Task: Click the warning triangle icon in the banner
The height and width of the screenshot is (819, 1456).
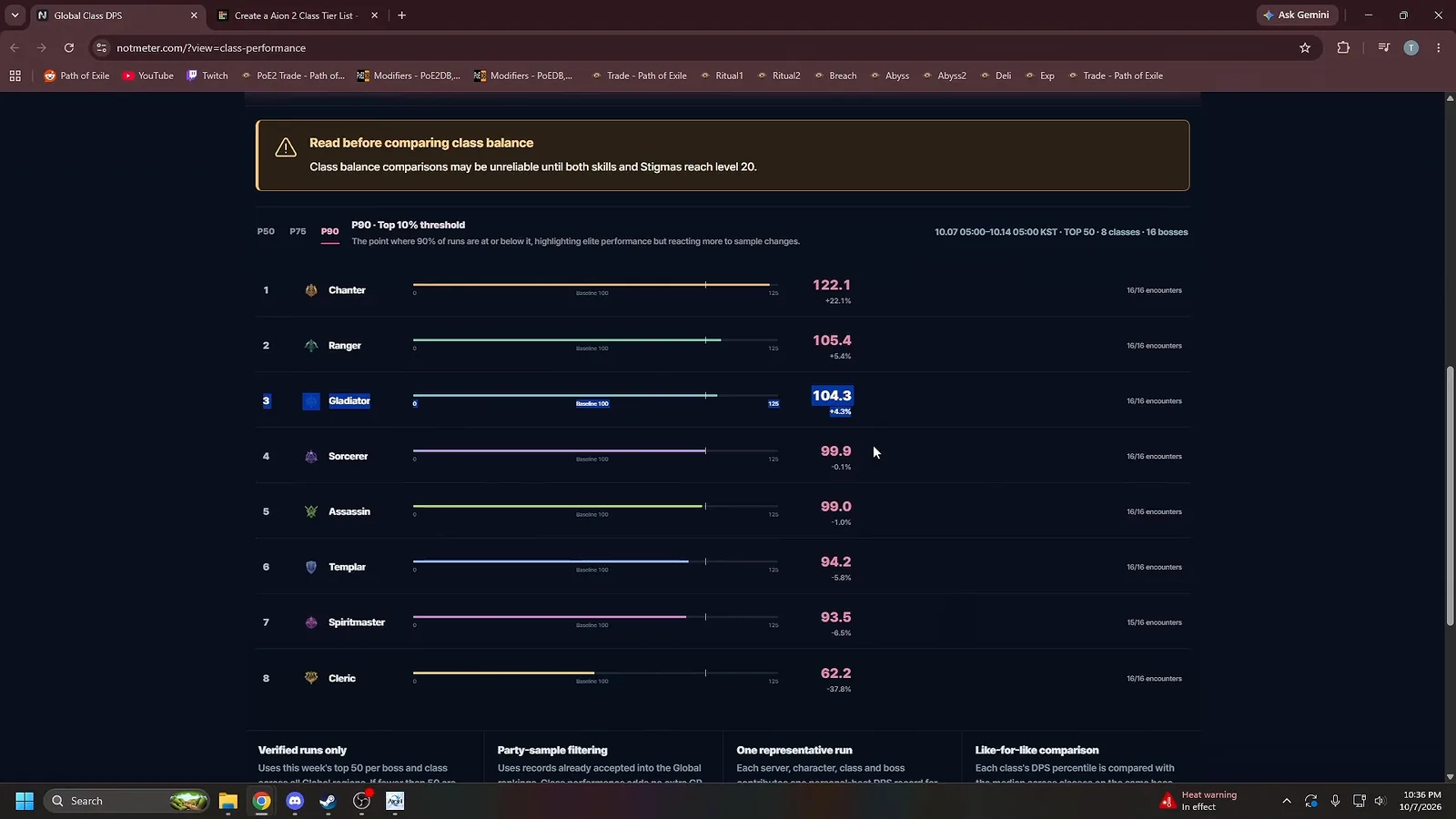Action: (286, 147)
